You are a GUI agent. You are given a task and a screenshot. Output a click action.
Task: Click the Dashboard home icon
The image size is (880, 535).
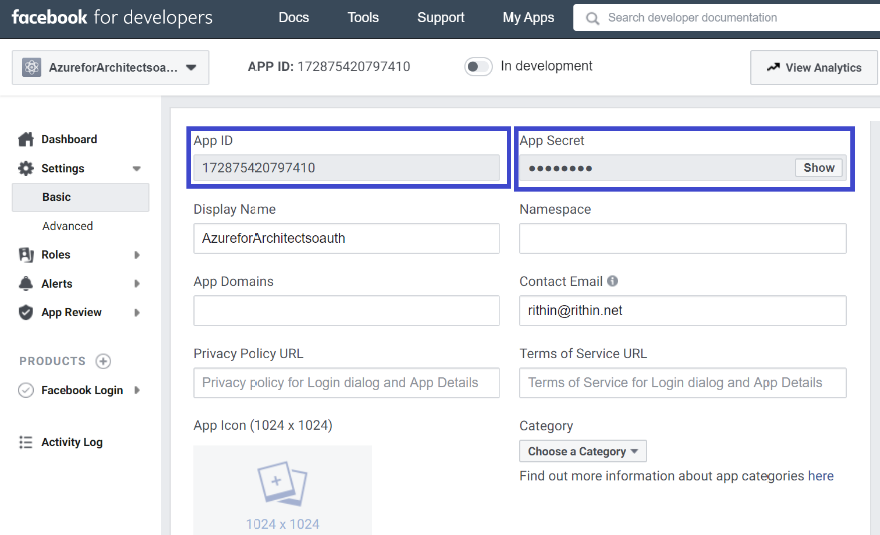click(26, 140)
